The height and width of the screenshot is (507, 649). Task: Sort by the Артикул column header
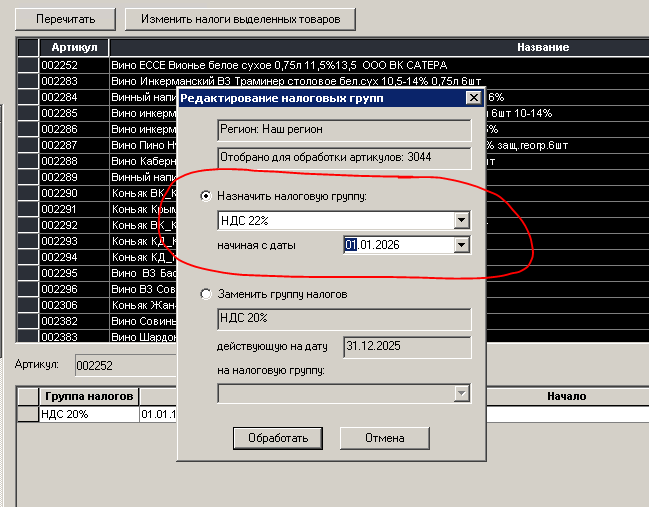click(74, 47)
